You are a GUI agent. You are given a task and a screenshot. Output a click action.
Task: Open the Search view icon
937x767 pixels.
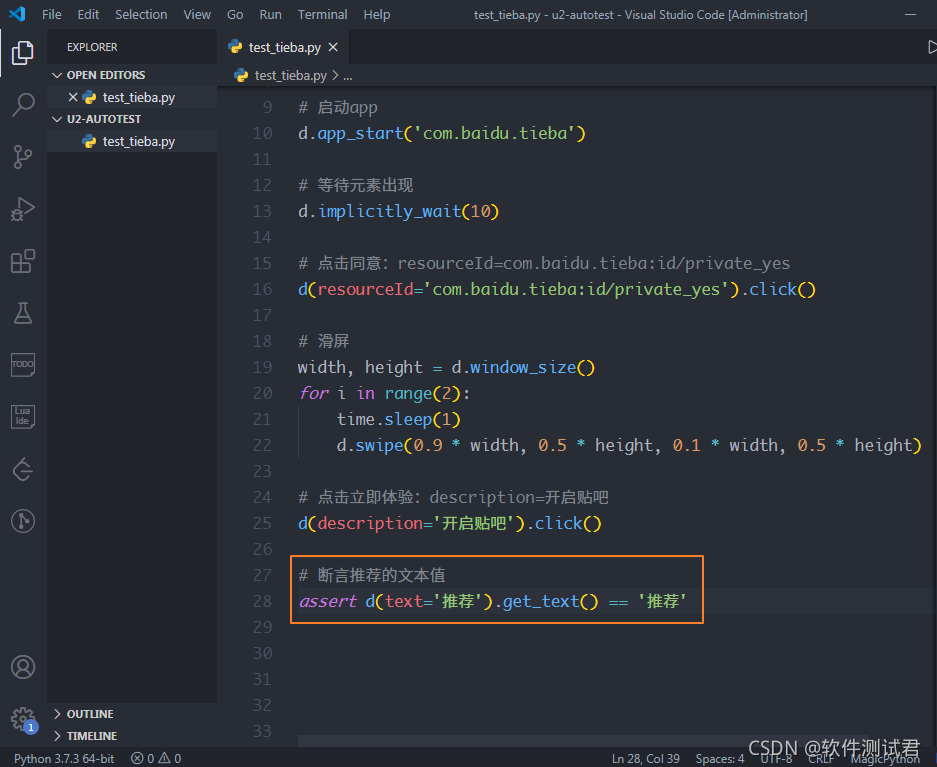tap(23, 105)
